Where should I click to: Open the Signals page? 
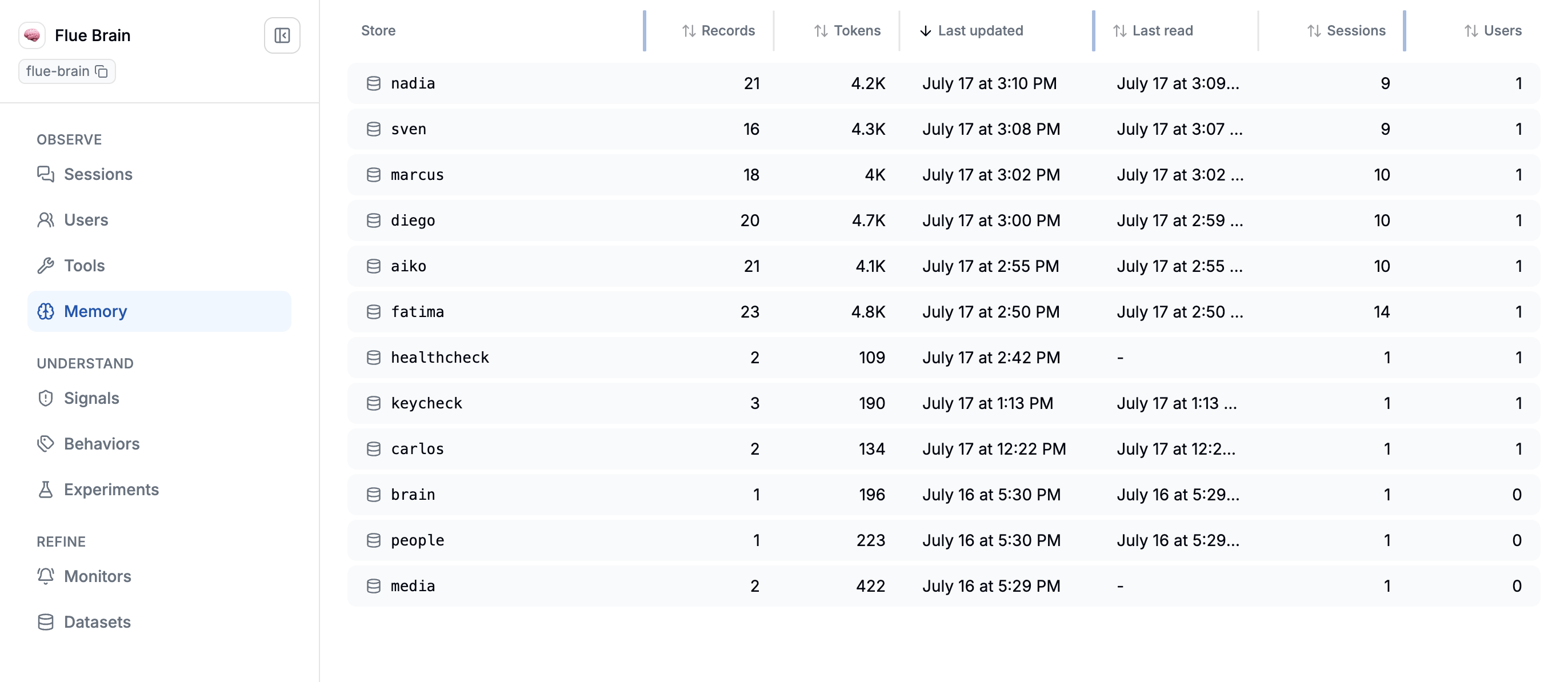pos(159,398)
